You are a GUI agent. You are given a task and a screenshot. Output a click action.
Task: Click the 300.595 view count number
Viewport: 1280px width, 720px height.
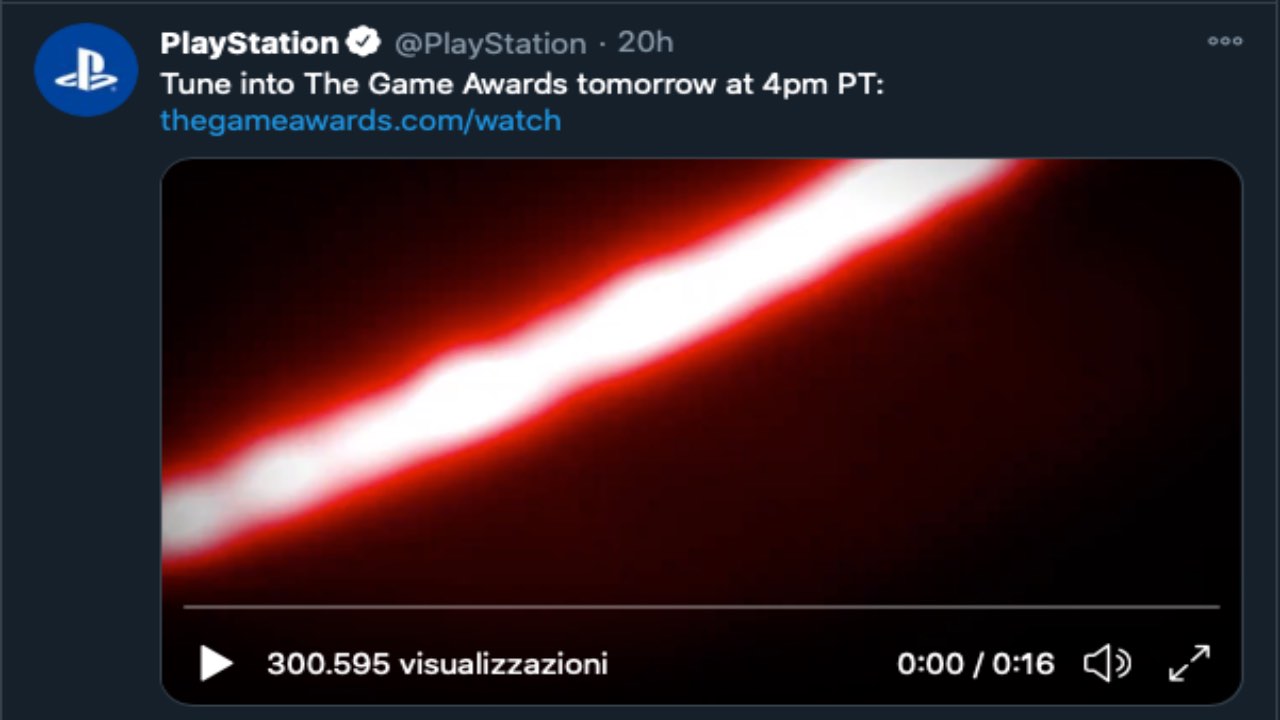coord(327,664)
